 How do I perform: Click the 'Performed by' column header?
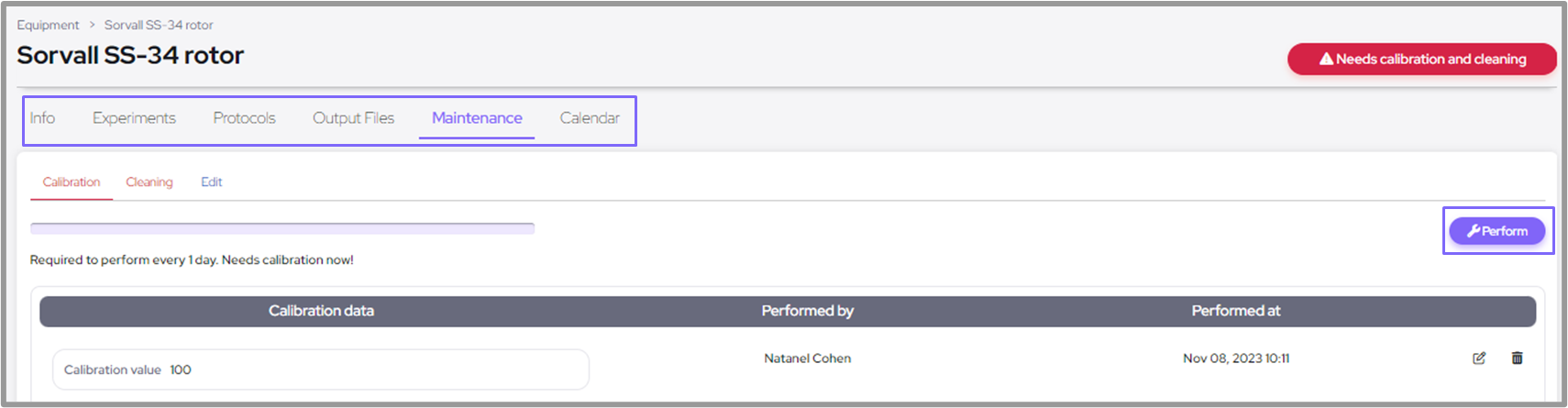click(807, 312)
